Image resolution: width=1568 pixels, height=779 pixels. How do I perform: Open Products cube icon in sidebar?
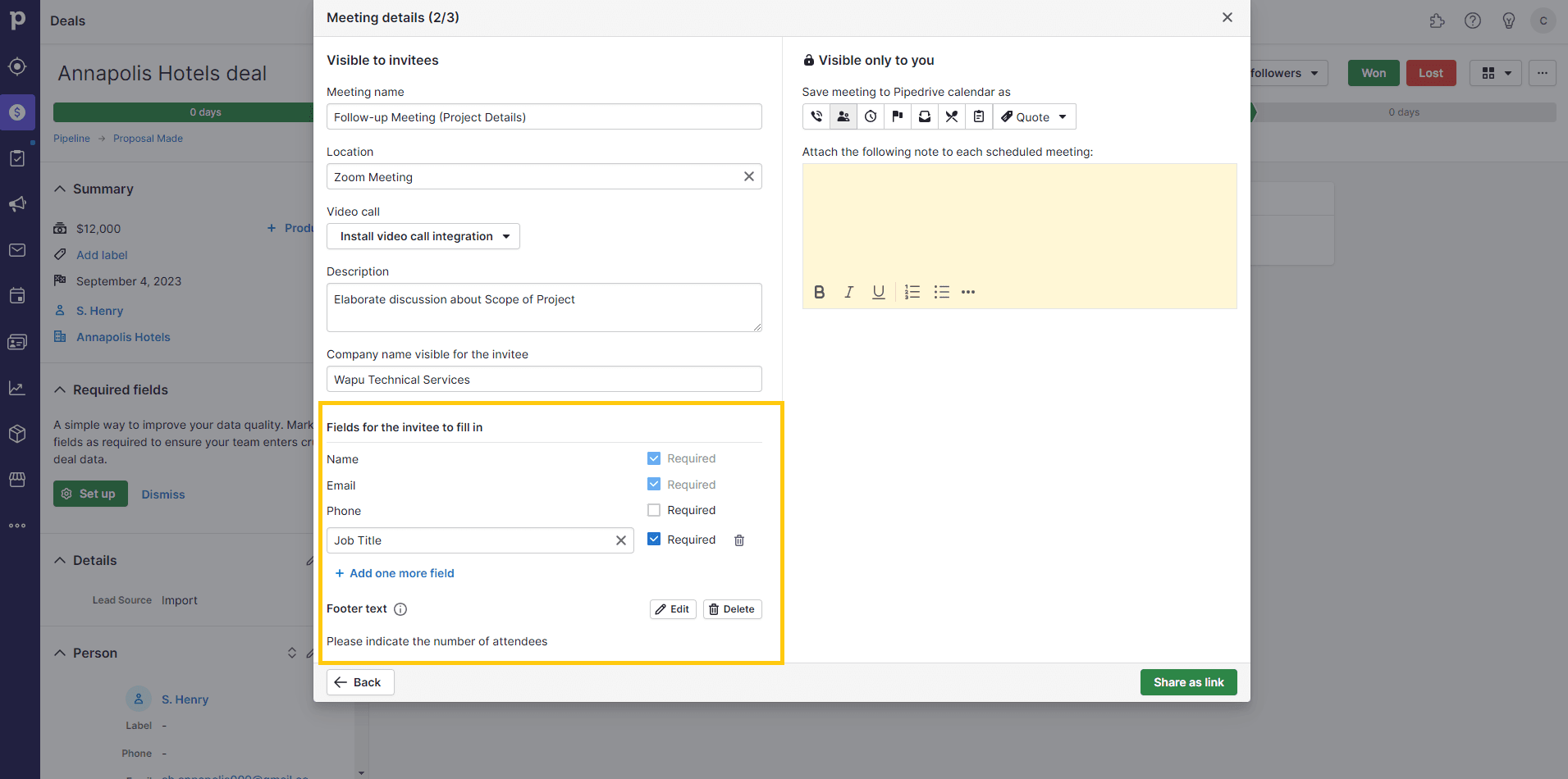(x=17, y=434)
